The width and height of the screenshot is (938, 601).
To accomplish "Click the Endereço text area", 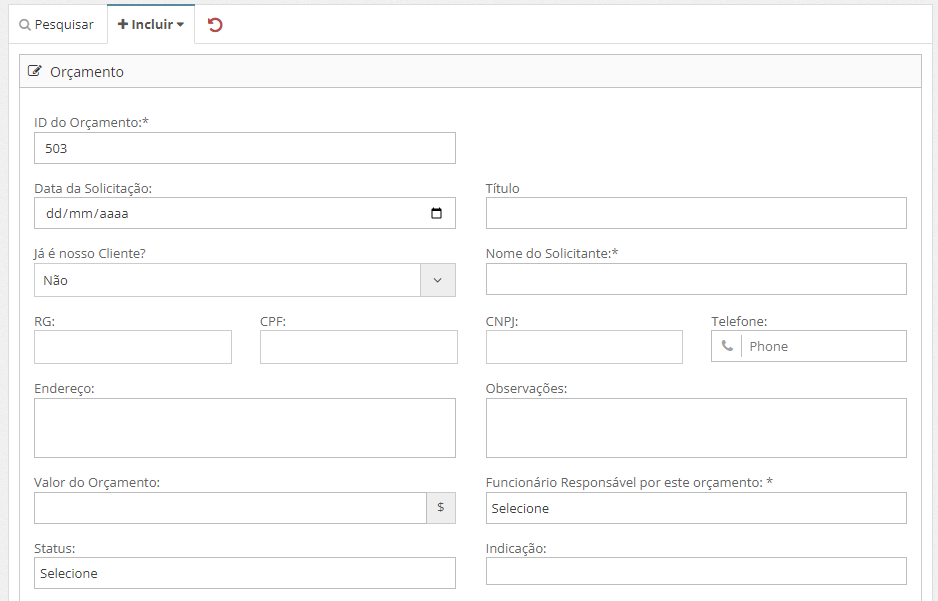I will click(x=244, y=428).
